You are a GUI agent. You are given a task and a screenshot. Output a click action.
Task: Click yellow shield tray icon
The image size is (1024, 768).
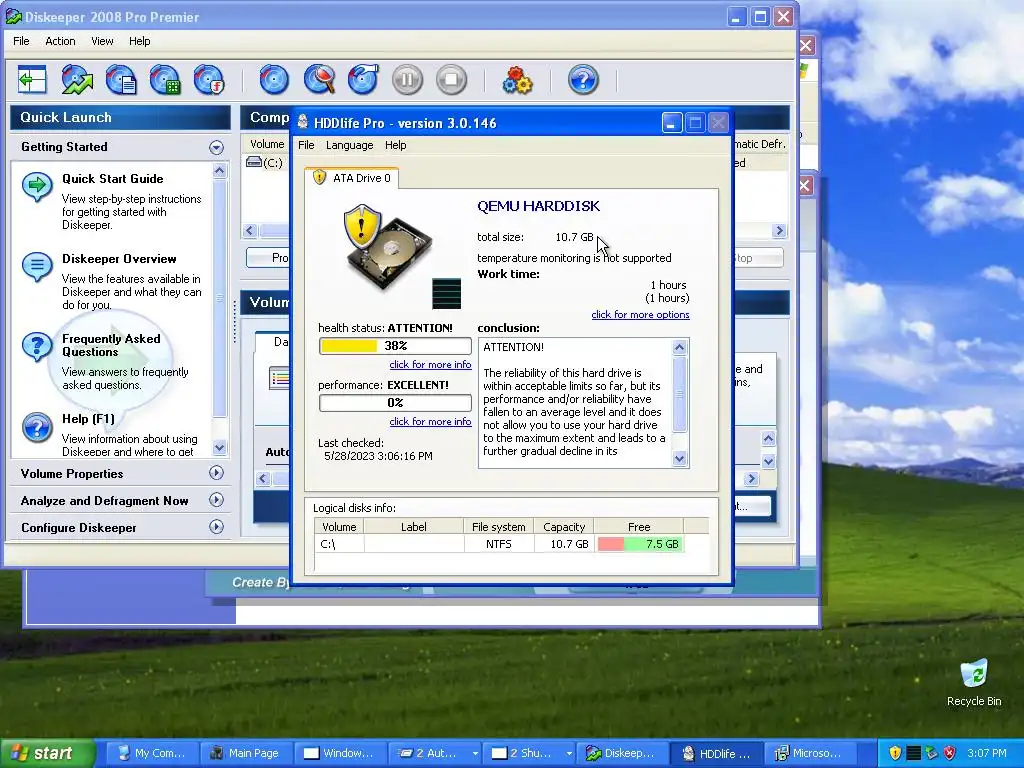pyautogui.click(x=895, y=753)
